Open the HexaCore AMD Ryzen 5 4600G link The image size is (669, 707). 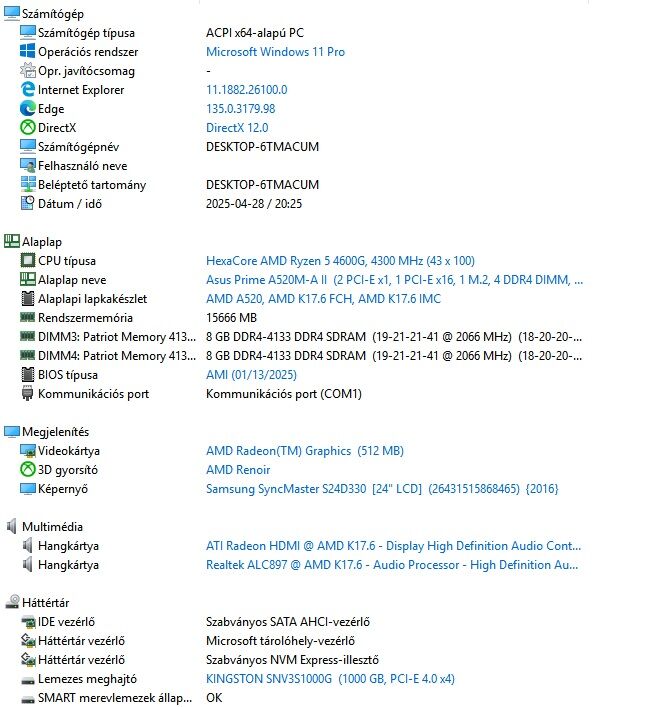click(x=340, y=261)
